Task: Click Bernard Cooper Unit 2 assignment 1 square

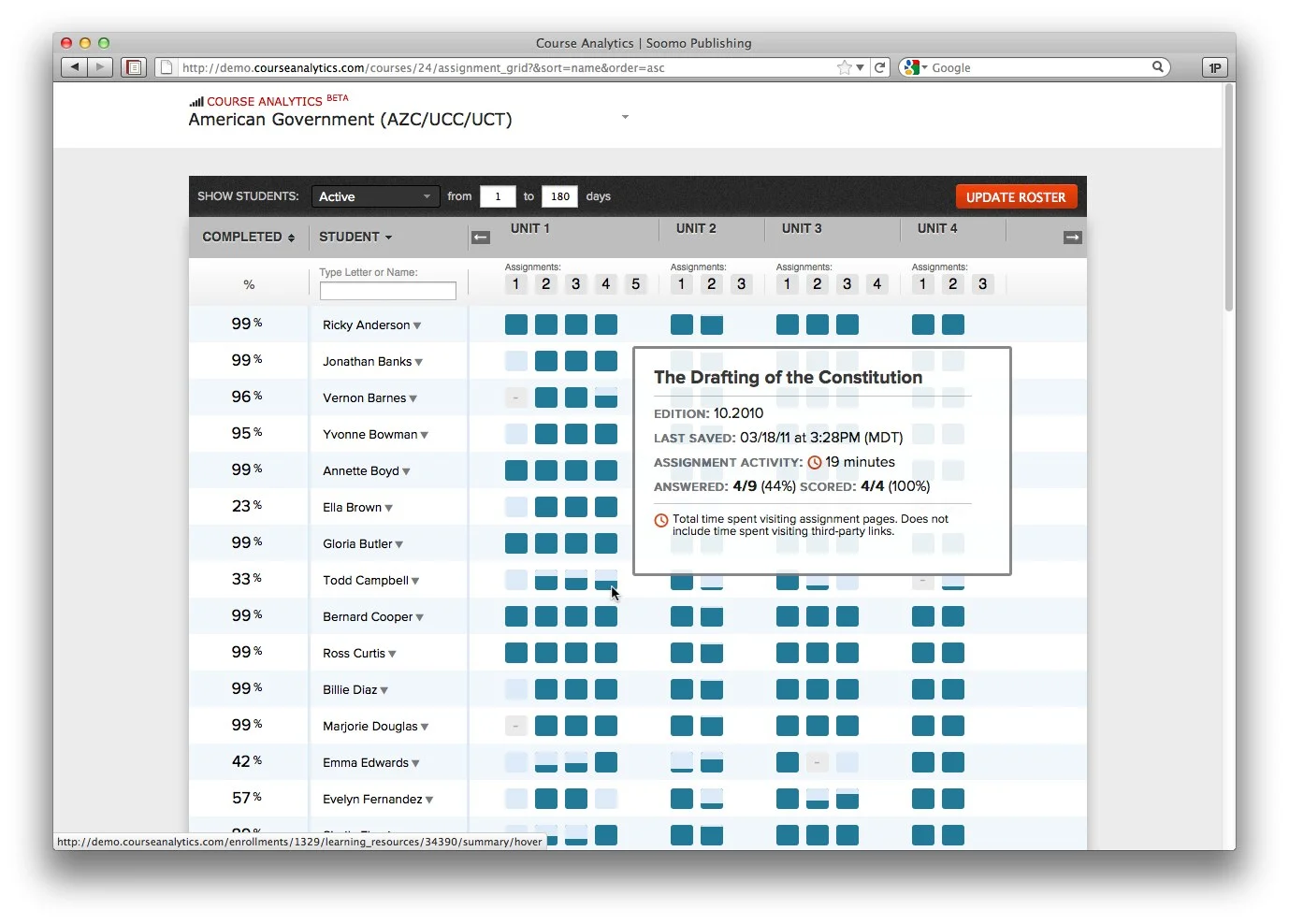Action: pyautogui.click(x=682, y=616)
